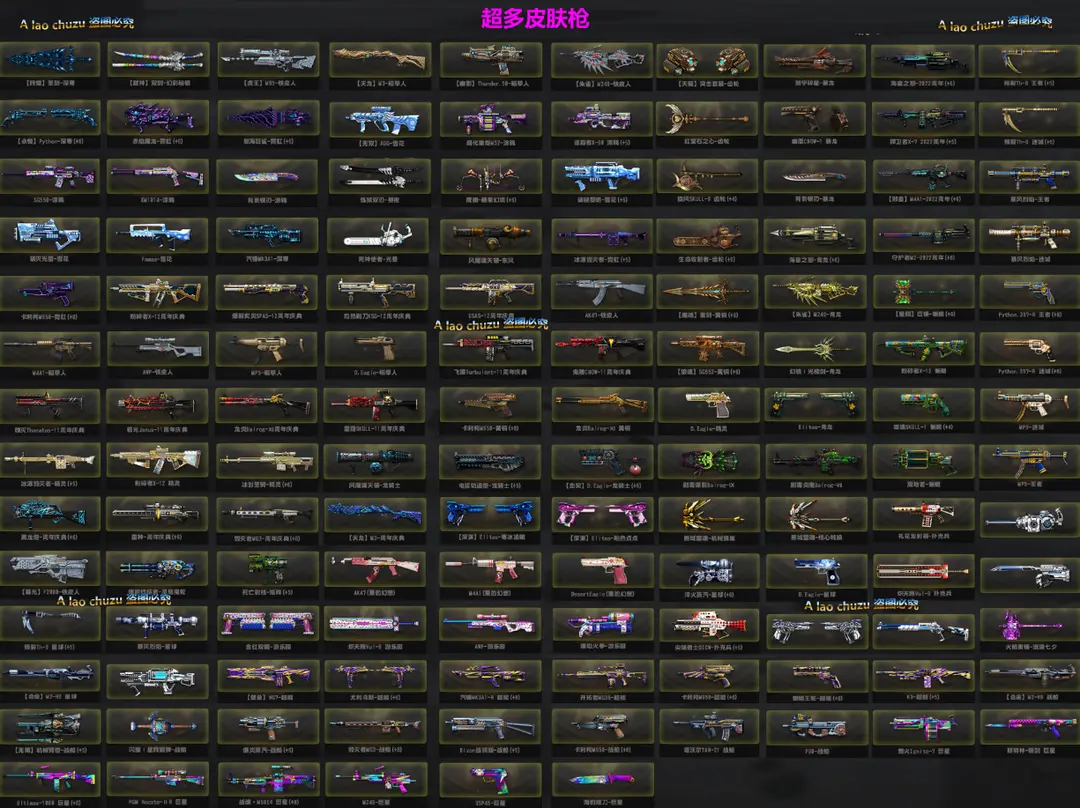Viewport: 1080px width, 808px height.
Task: Open the Python-深粤 twin revolvers card
Action: click(x=50, y=118)
